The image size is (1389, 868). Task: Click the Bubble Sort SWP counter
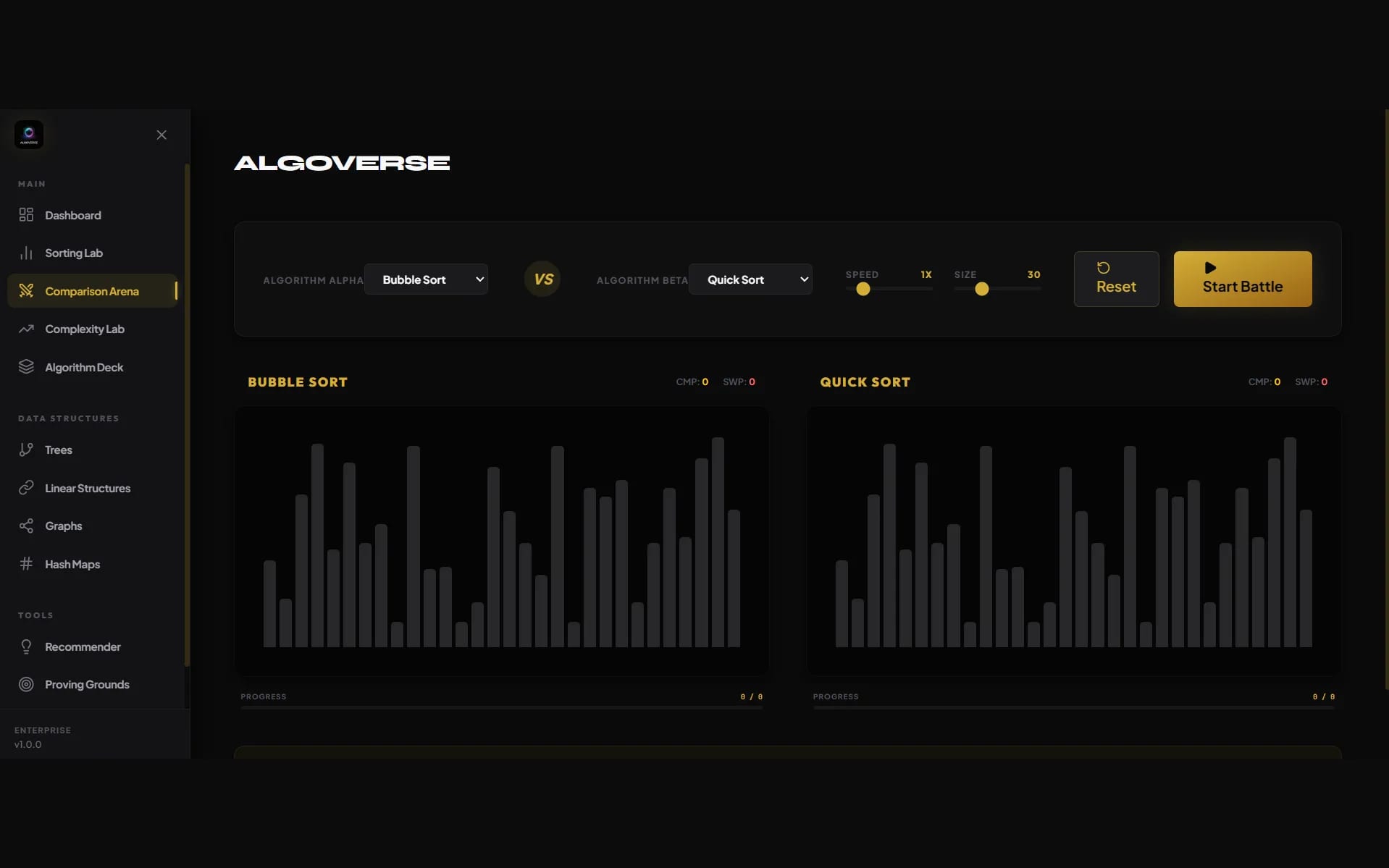739,382
